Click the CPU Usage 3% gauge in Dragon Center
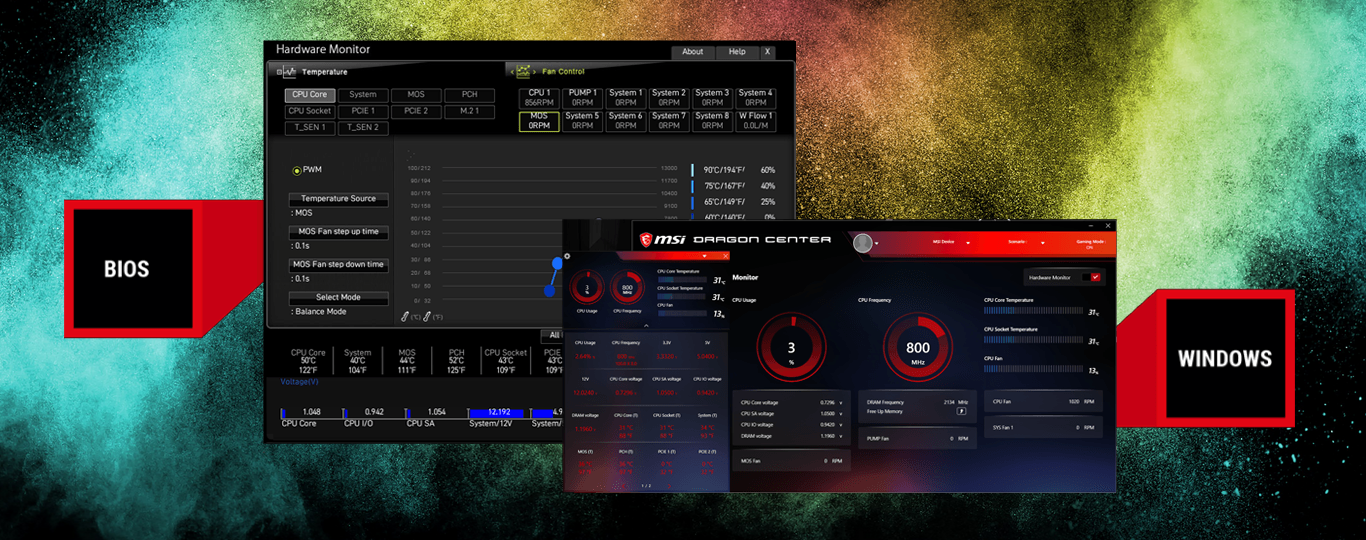This screenshot has width=1366, height=540. (791, 348)
